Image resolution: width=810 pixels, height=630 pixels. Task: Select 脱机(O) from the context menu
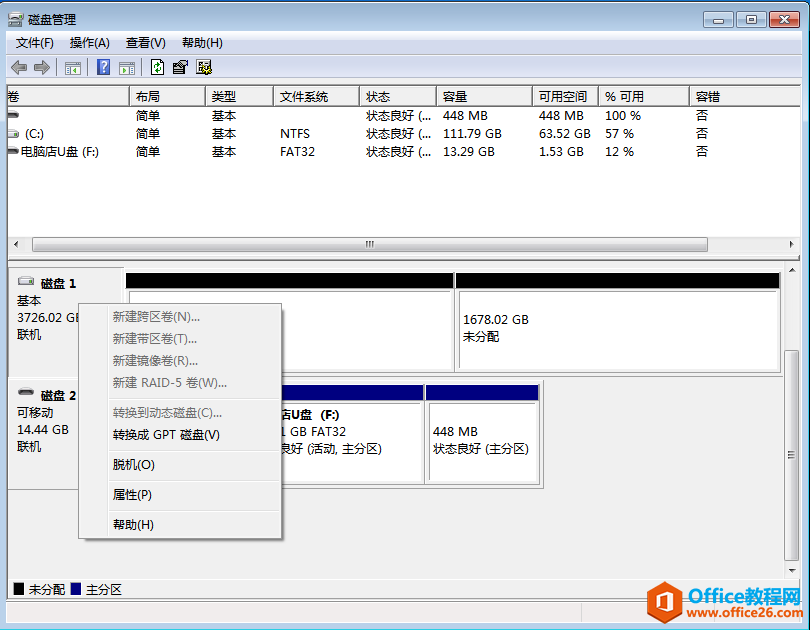pos(134,465)
